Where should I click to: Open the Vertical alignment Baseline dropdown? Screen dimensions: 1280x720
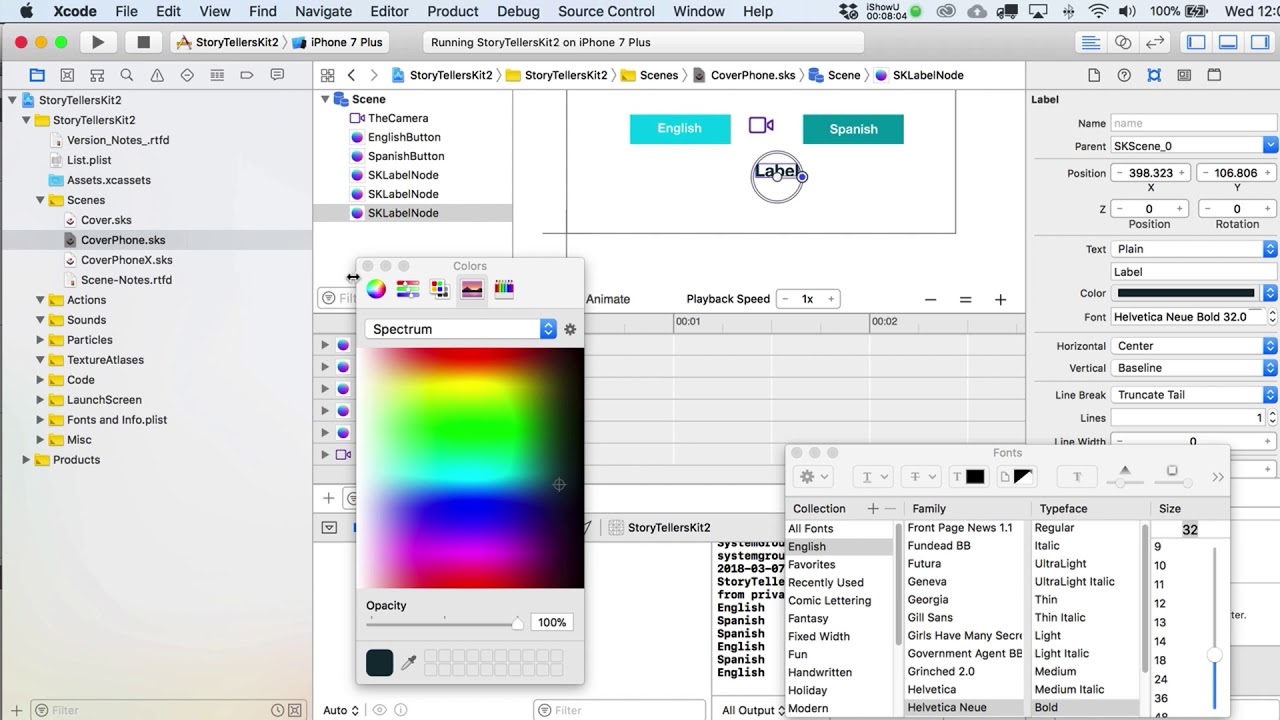[1194, 368]
